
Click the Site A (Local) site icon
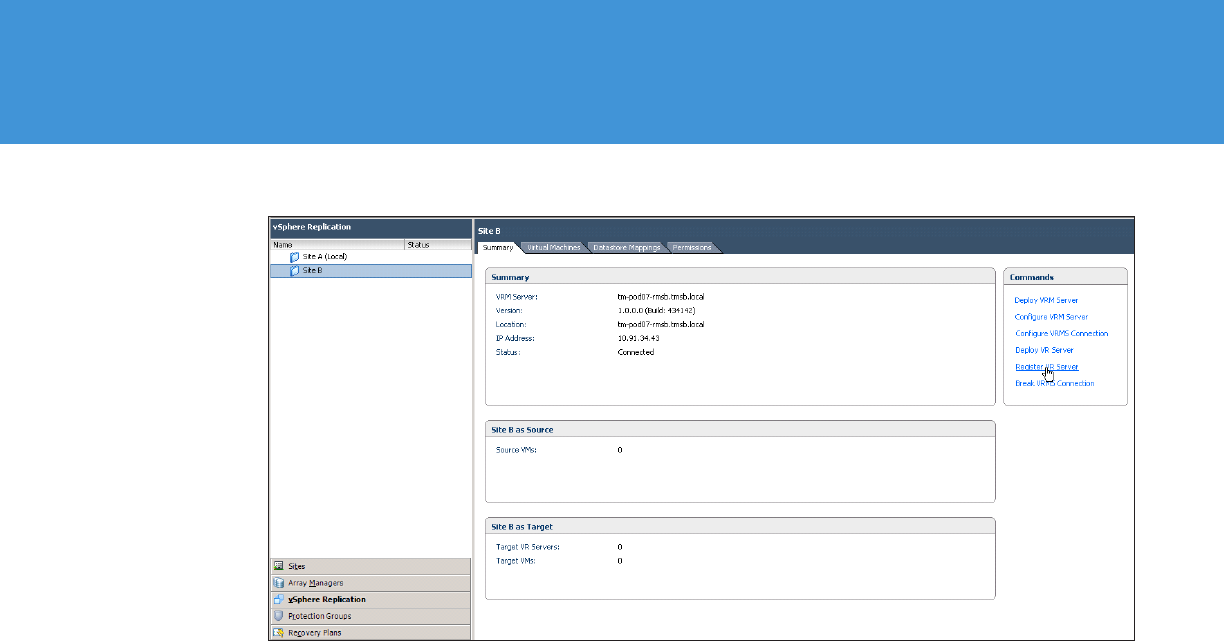pyautogui.click(x=295, y=257)
